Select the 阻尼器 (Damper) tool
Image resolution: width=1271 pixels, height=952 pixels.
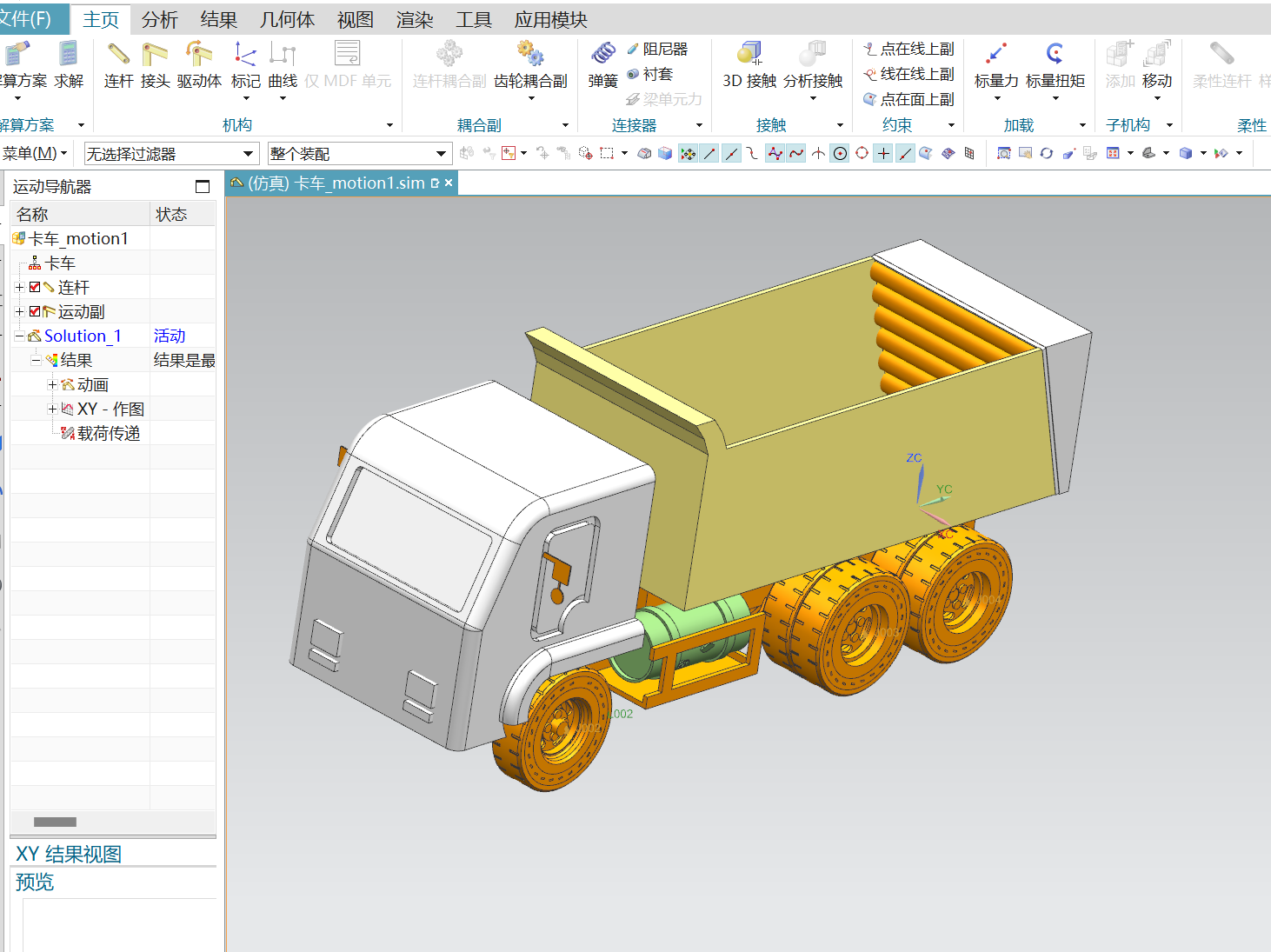[657, 49]
